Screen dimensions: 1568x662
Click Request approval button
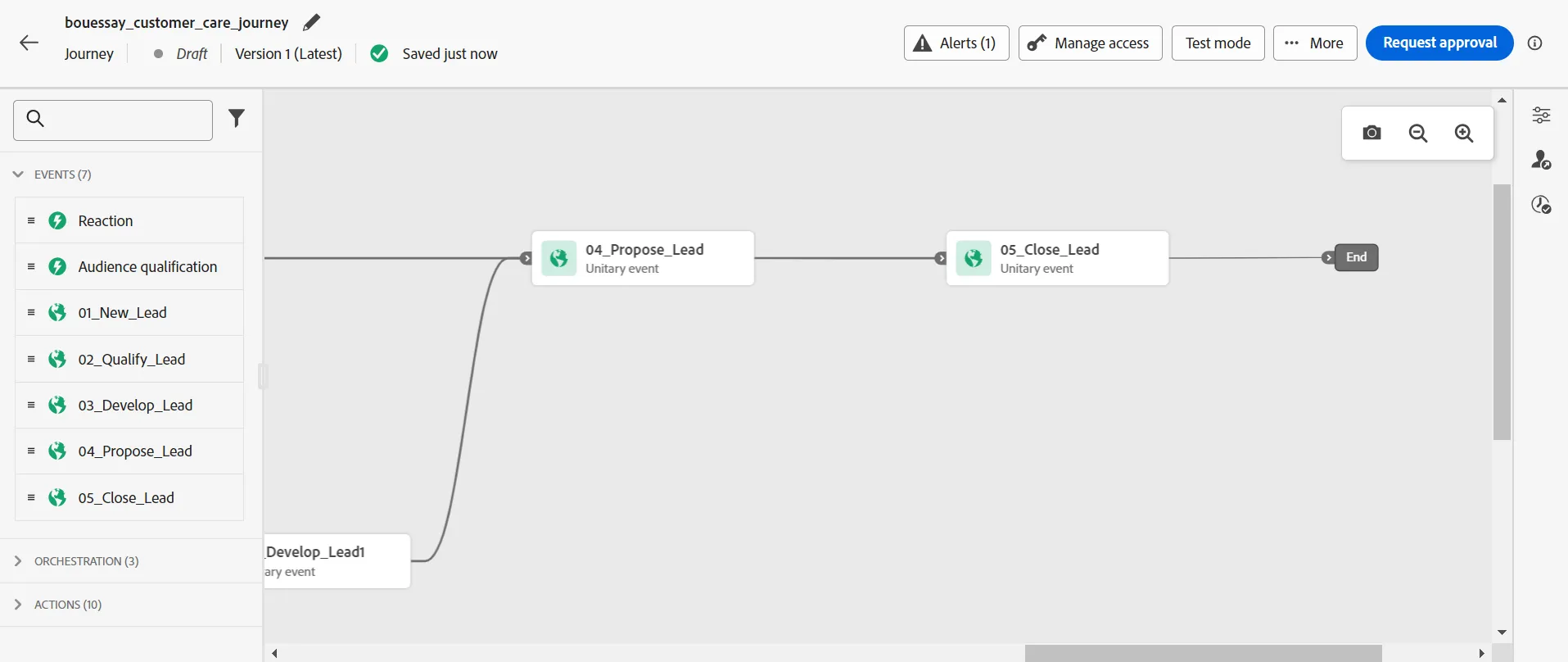(x=1439, y=43)
